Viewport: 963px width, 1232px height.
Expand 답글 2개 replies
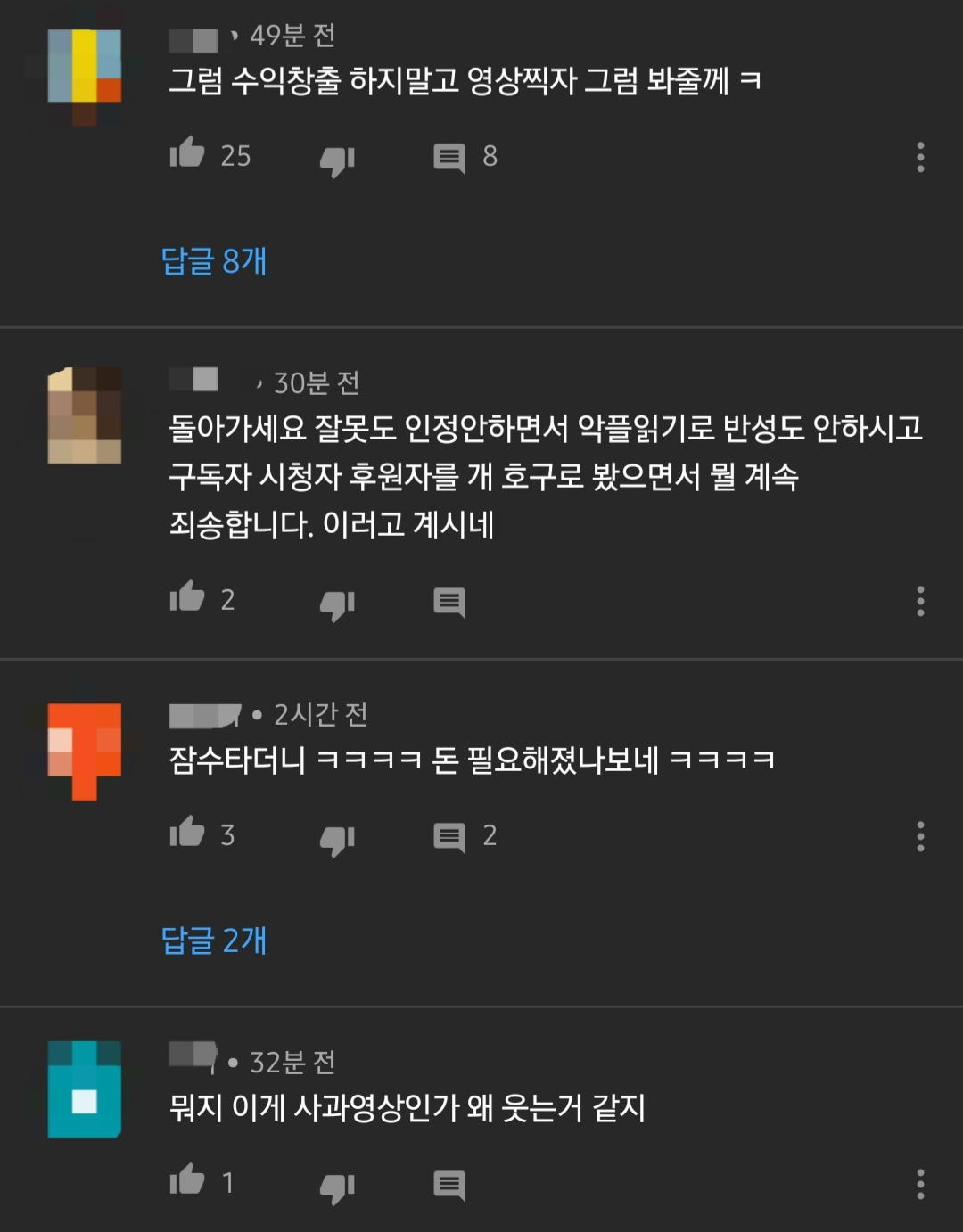pyautogui.click(x=214, y=940)
